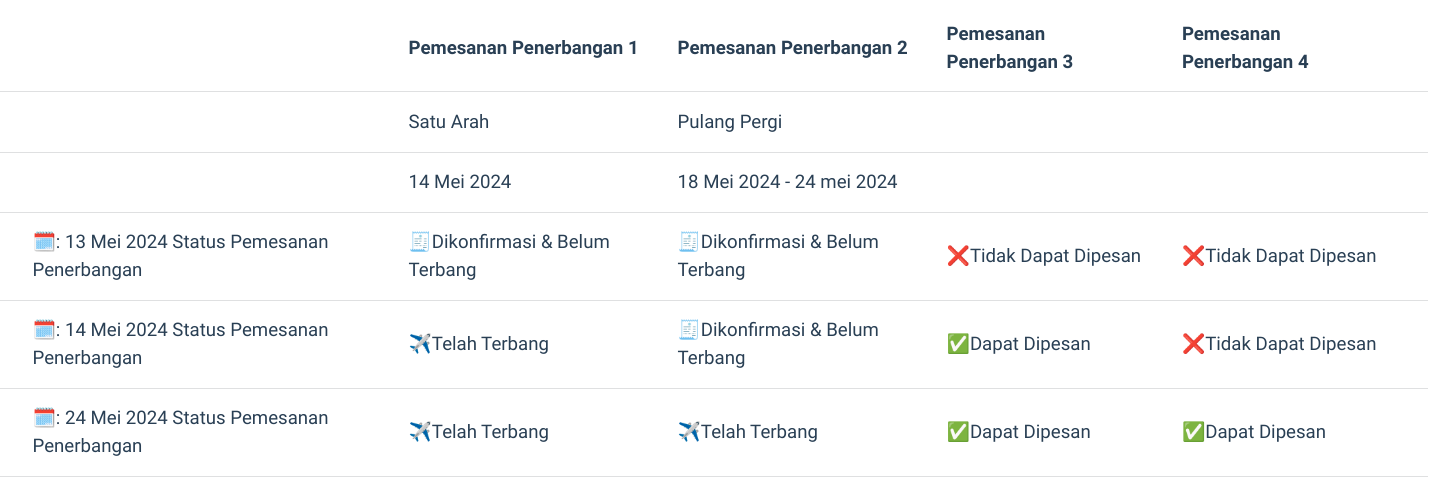Click the receipt icon in Penerbangan 1 on 13 Mei
This screenshot has height=478, width=1436.
pos(420,241)
